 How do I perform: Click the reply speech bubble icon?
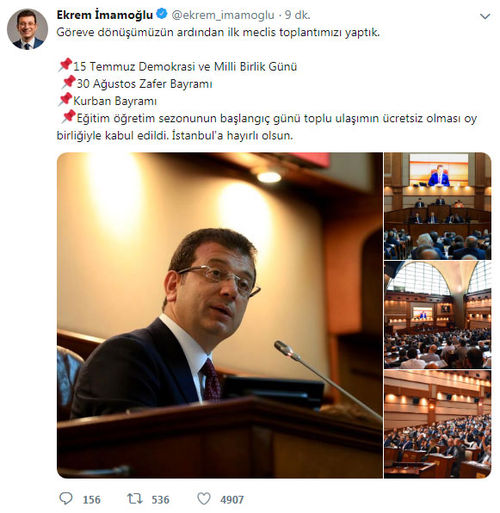[66, 499]
